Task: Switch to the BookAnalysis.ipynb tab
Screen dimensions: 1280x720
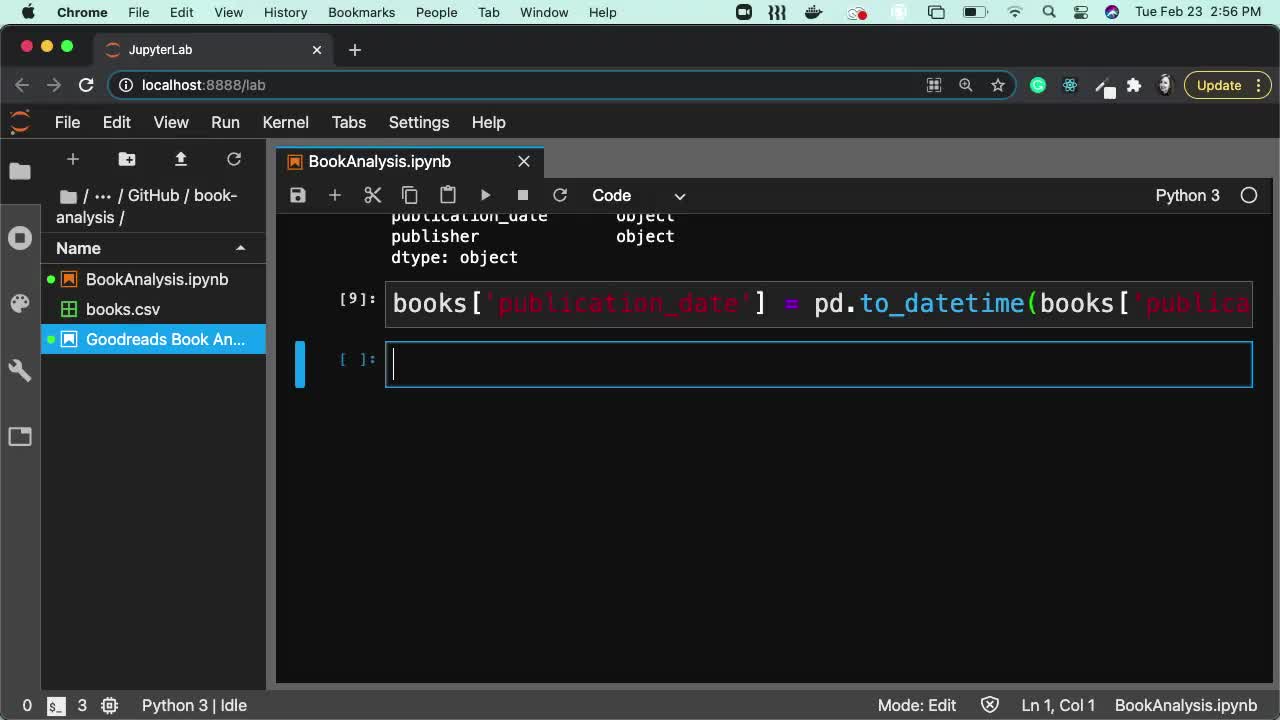Action: [x=400, y=161]
